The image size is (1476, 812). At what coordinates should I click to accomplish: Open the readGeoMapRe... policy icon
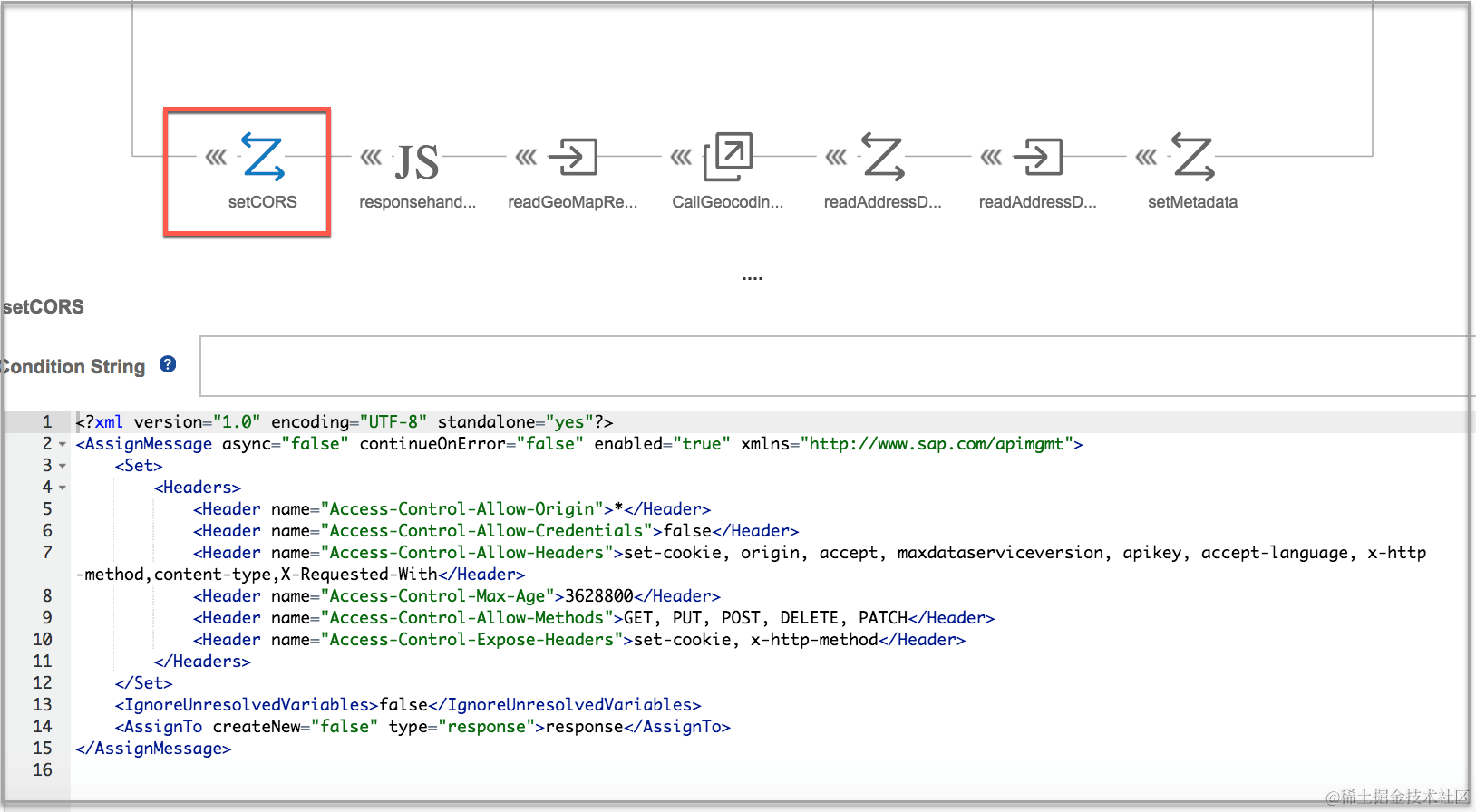point(573,157)
